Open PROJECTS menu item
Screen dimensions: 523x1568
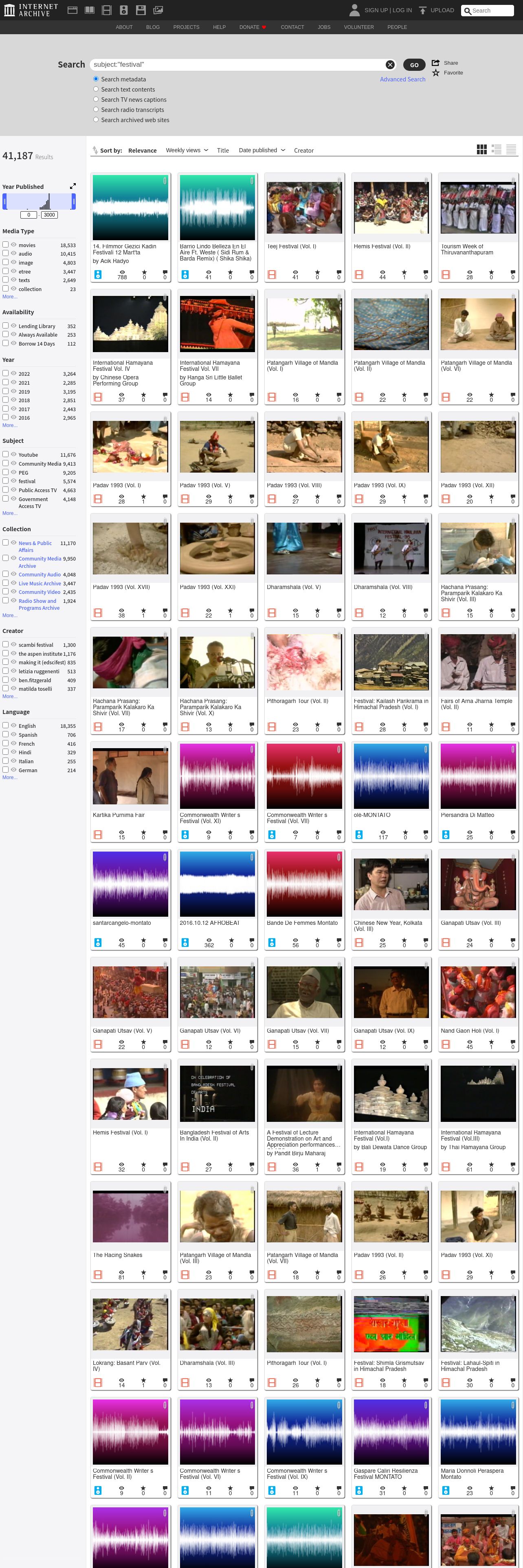click(x=186, y=27)
